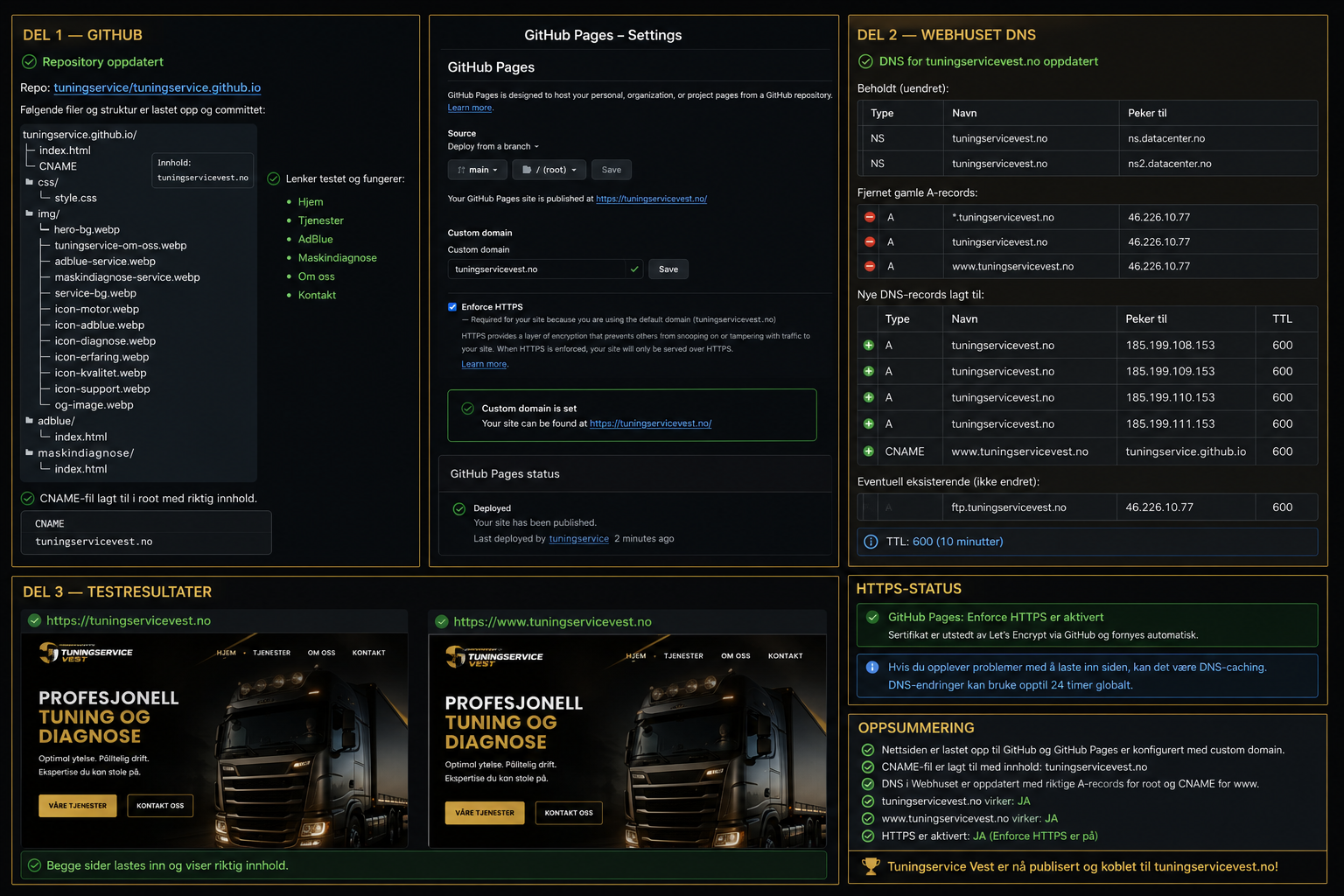The height and width of the screenshot is (896, 1344).
Task: Open the "/ (root)" folder dropdown
Action: pyautogui.click(x=549, y=170)
